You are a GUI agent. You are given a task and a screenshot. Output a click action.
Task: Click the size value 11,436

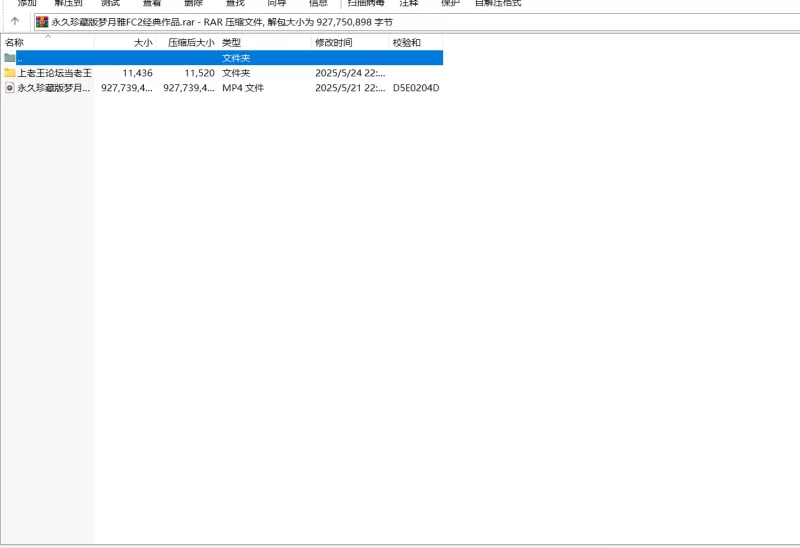pyautogui.click(x=138, y=73)
